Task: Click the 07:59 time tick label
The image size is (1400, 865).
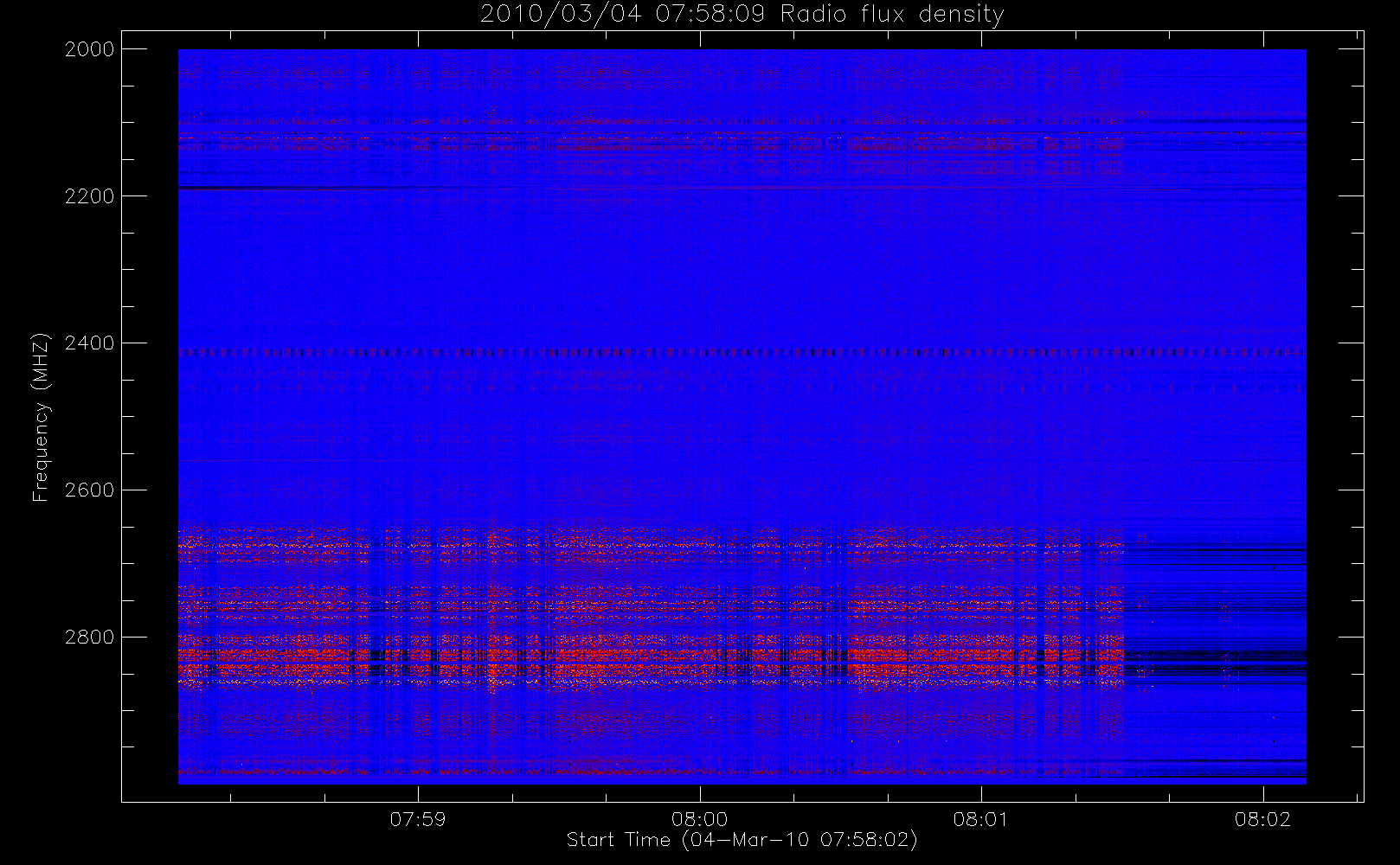Action: pyautogui.click(x=418, y=819)
